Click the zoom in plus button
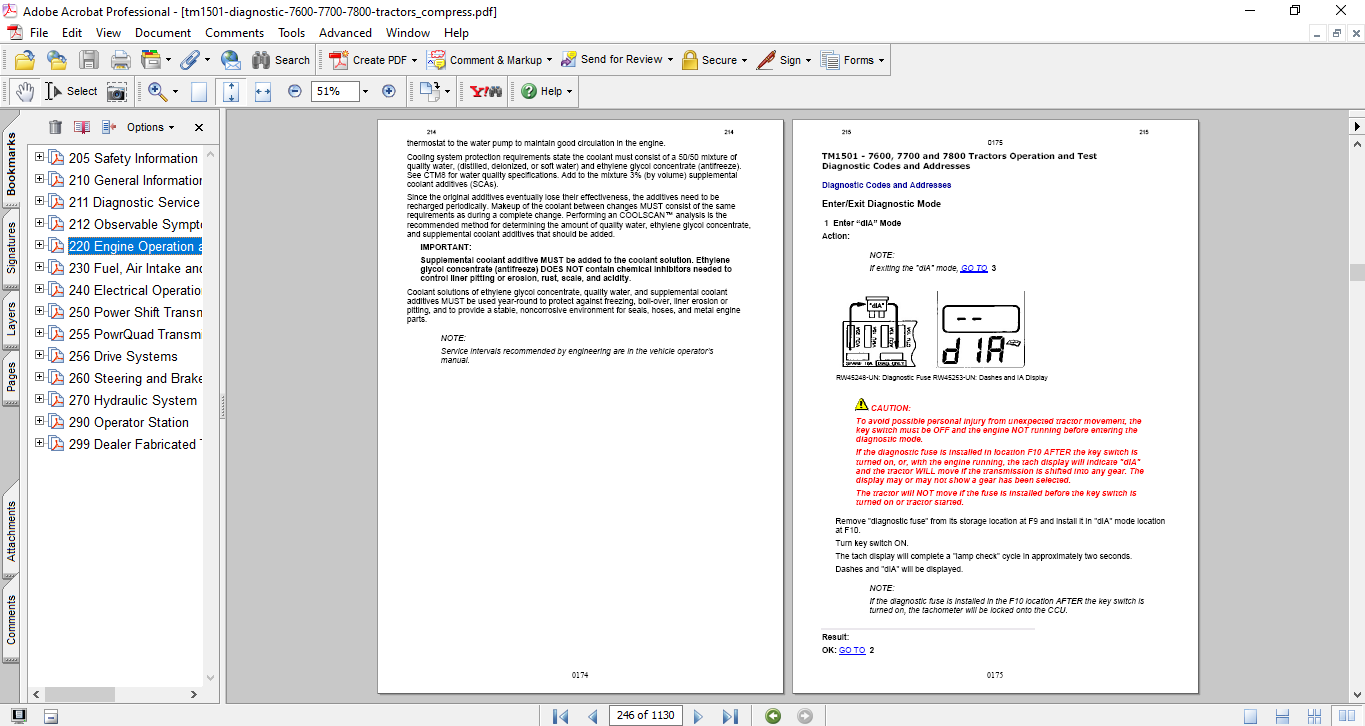This screenshot has width=1365, height=726. pos(389,91)
